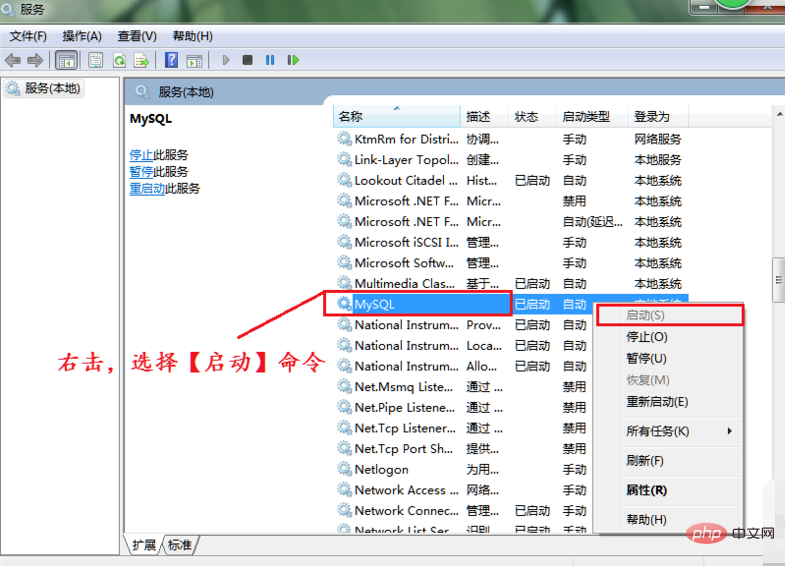Click the show/hide action pane icon
The image size is (785, 566).
194,61
